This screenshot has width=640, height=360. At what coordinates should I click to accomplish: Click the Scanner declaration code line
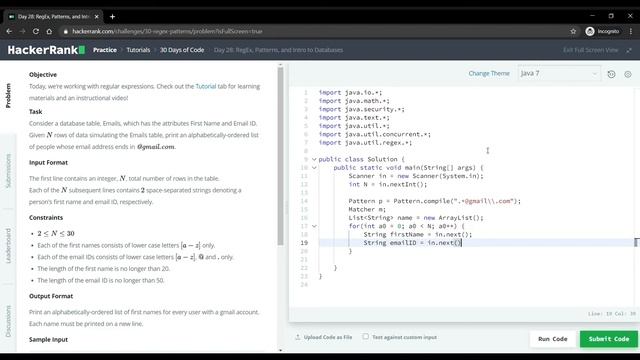[x=416, y=176]
